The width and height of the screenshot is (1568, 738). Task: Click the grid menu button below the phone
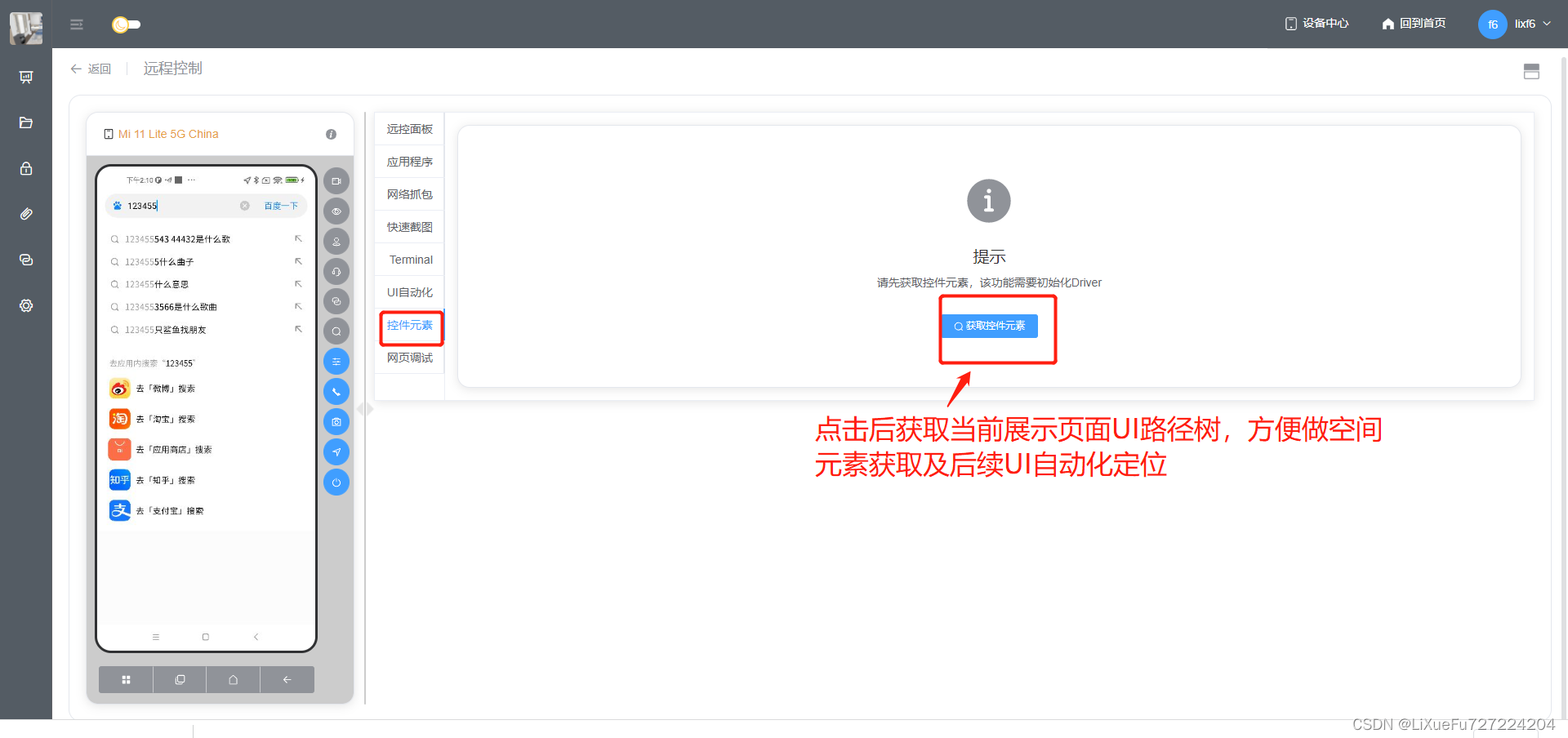(x=126, y=679)
